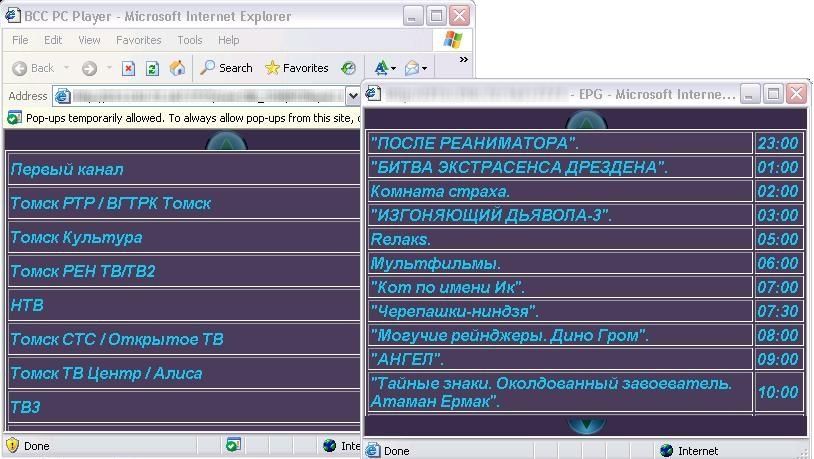
Task: Click the 07:30 time cell
Action: 779,310
